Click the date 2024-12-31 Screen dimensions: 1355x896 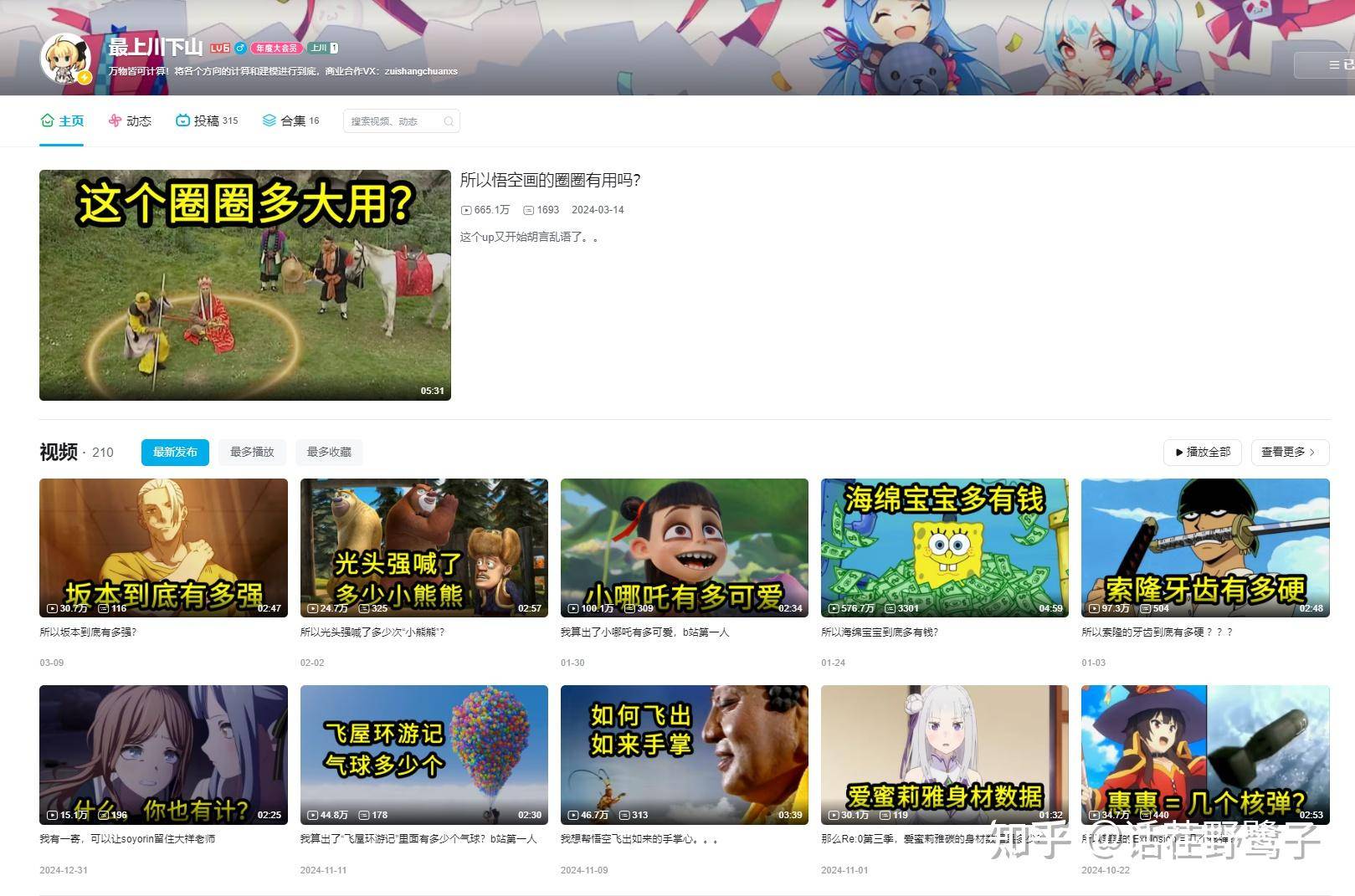64,870
